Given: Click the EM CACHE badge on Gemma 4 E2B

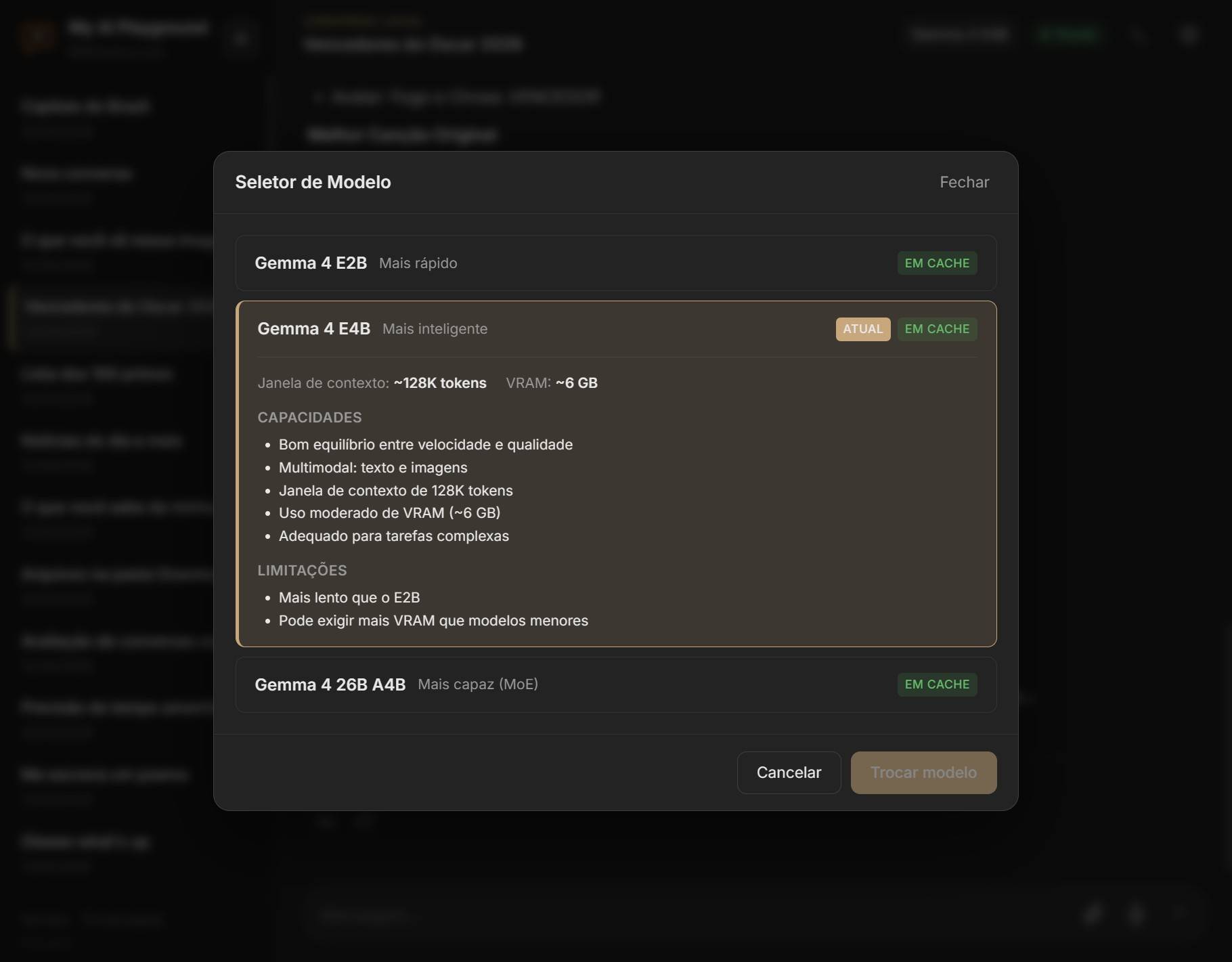Looking at the screenshot, I should (937, 263).
